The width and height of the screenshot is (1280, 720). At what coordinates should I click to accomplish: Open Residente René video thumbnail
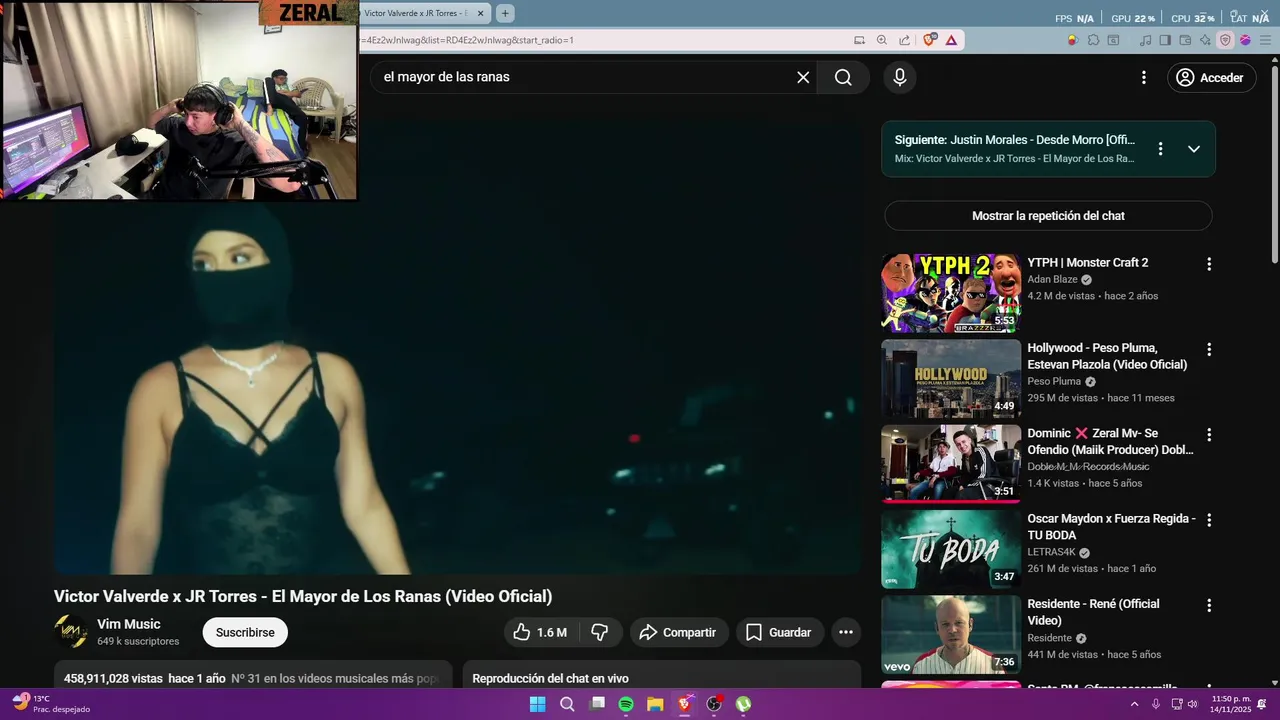click(951, 634)
